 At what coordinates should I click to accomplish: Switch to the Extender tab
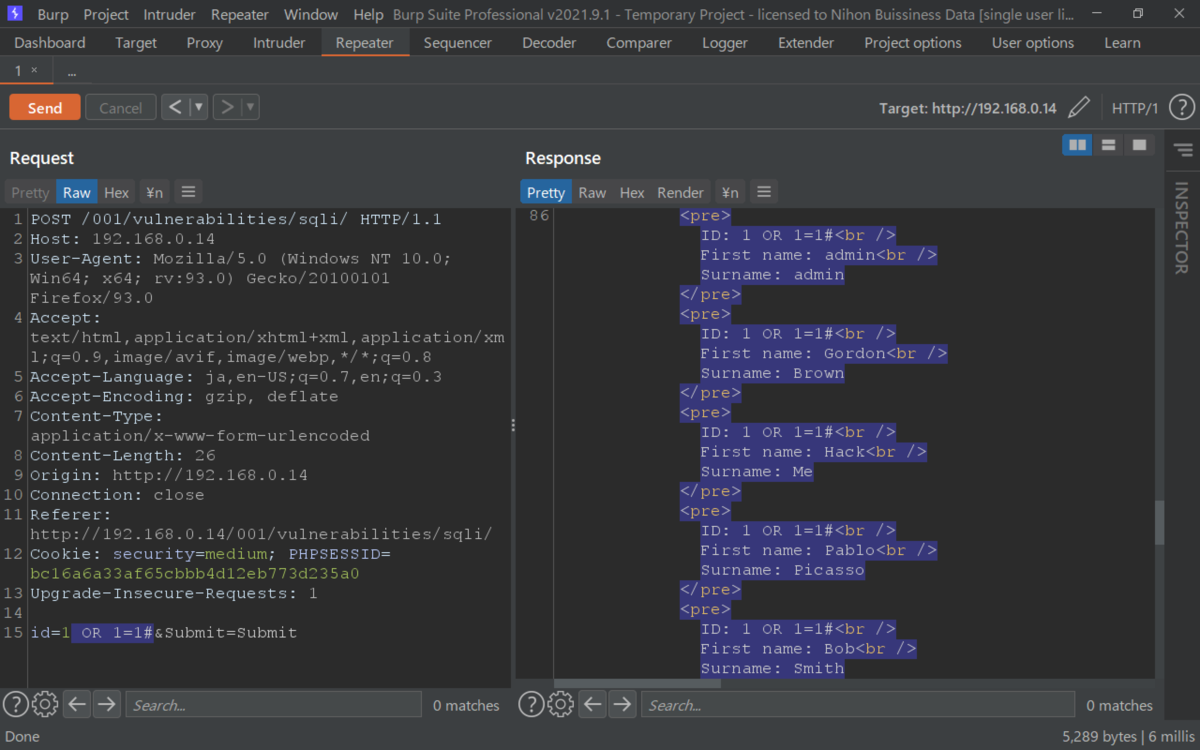point(806,43)
